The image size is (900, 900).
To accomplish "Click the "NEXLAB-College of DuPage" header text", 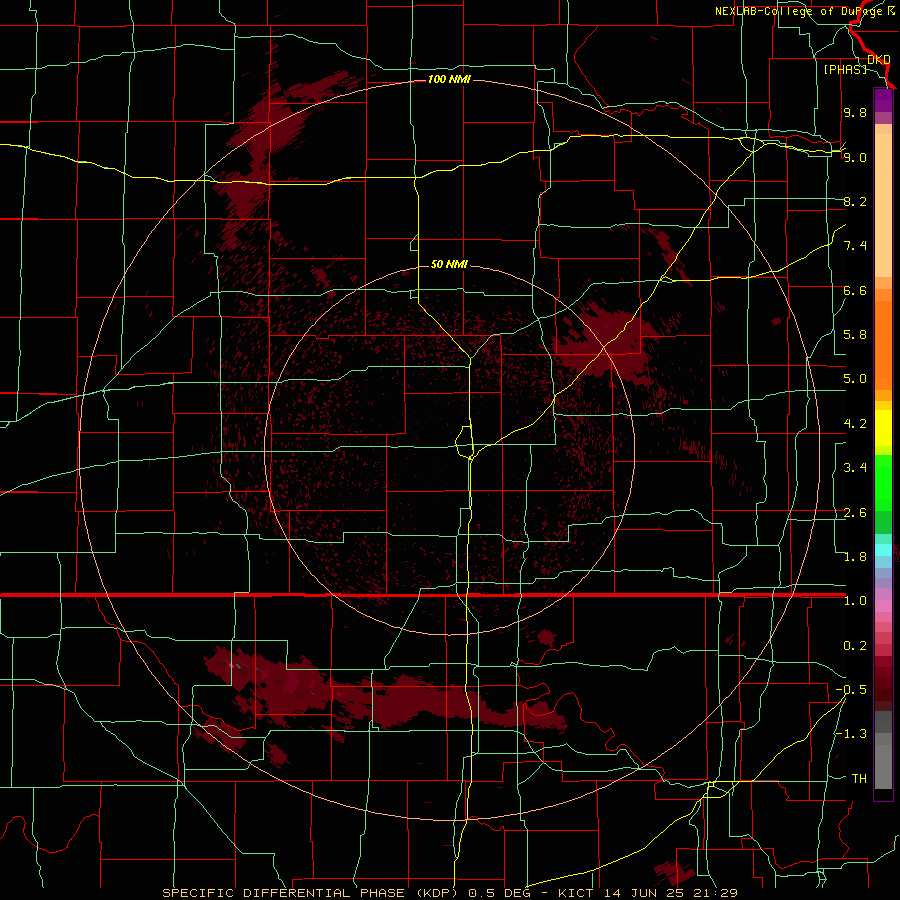I will pos(800,11).
